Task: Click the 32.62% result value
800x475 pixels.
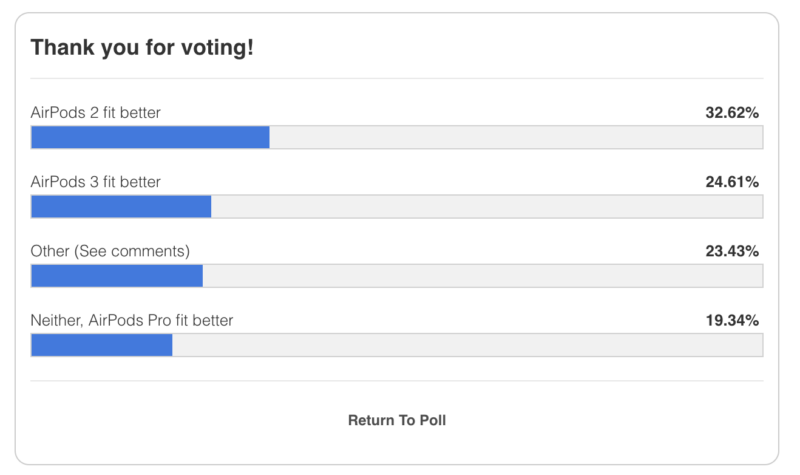Action: tap(732, 113)
